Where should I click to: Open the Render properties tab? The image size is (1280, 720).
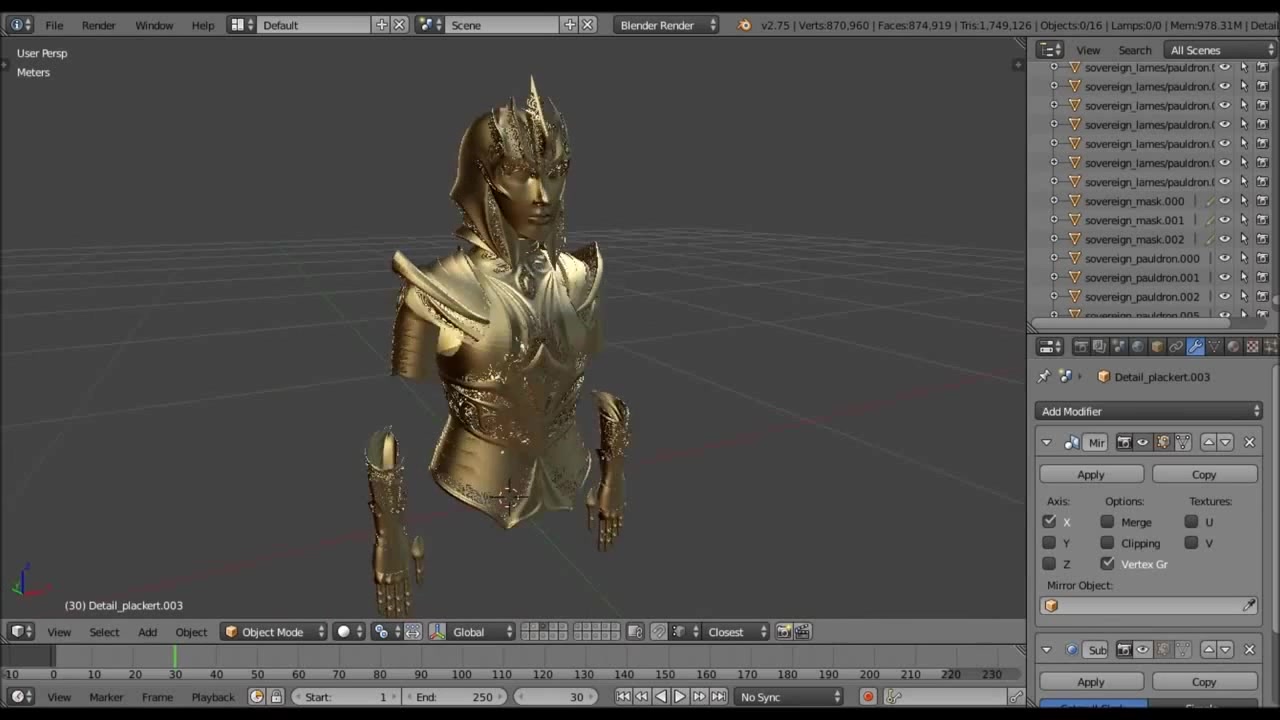(1083, 347)
